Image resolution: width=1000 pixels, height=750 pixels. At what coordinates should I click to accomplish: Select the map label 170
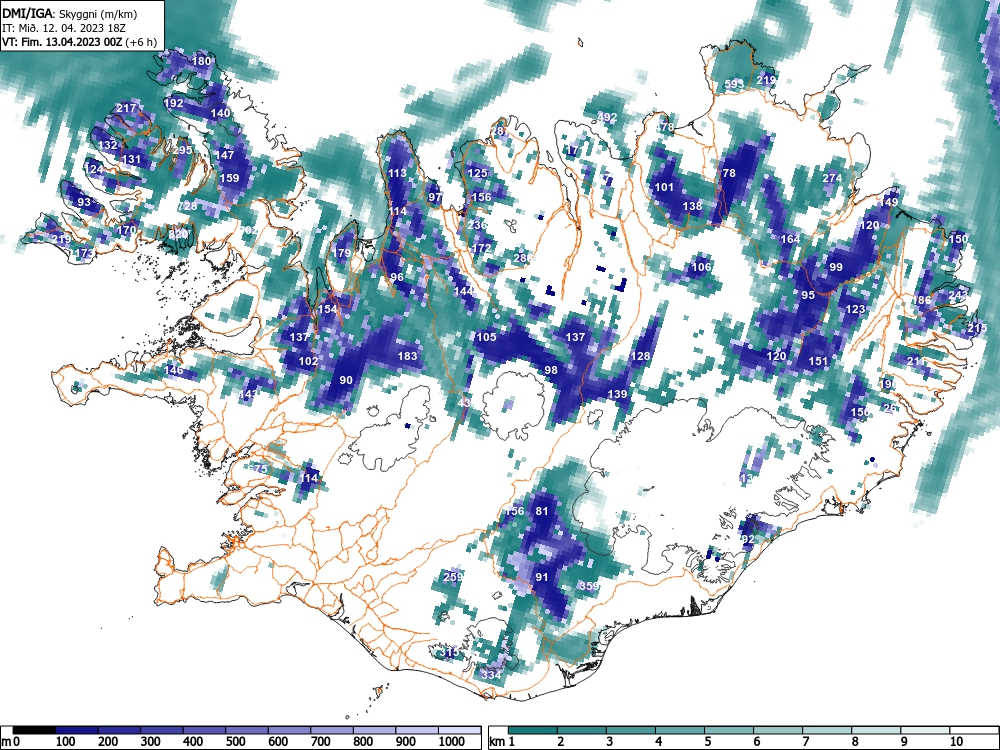126,230
